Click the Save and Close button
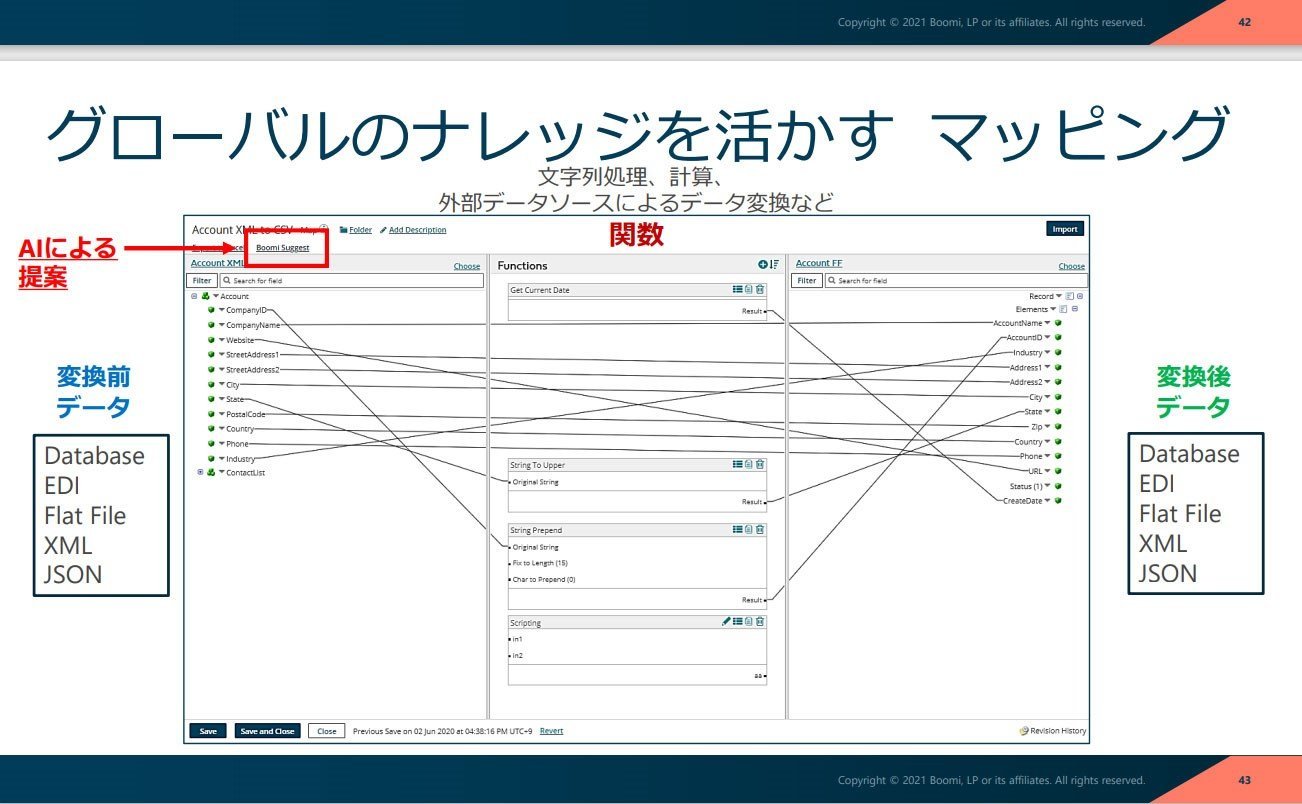Screen dimensions: 1302x804 point(268,731)
